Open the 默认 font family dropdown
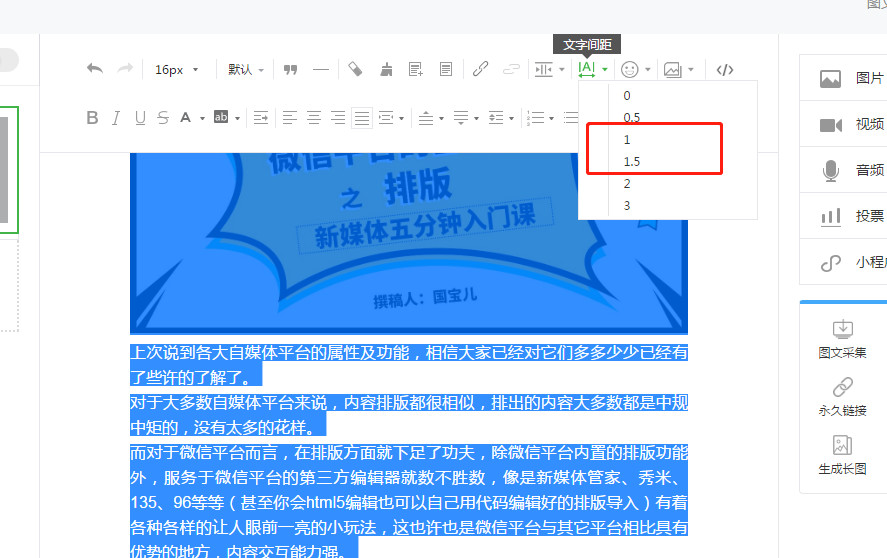887x558 pixels. (x=246, y=70)
